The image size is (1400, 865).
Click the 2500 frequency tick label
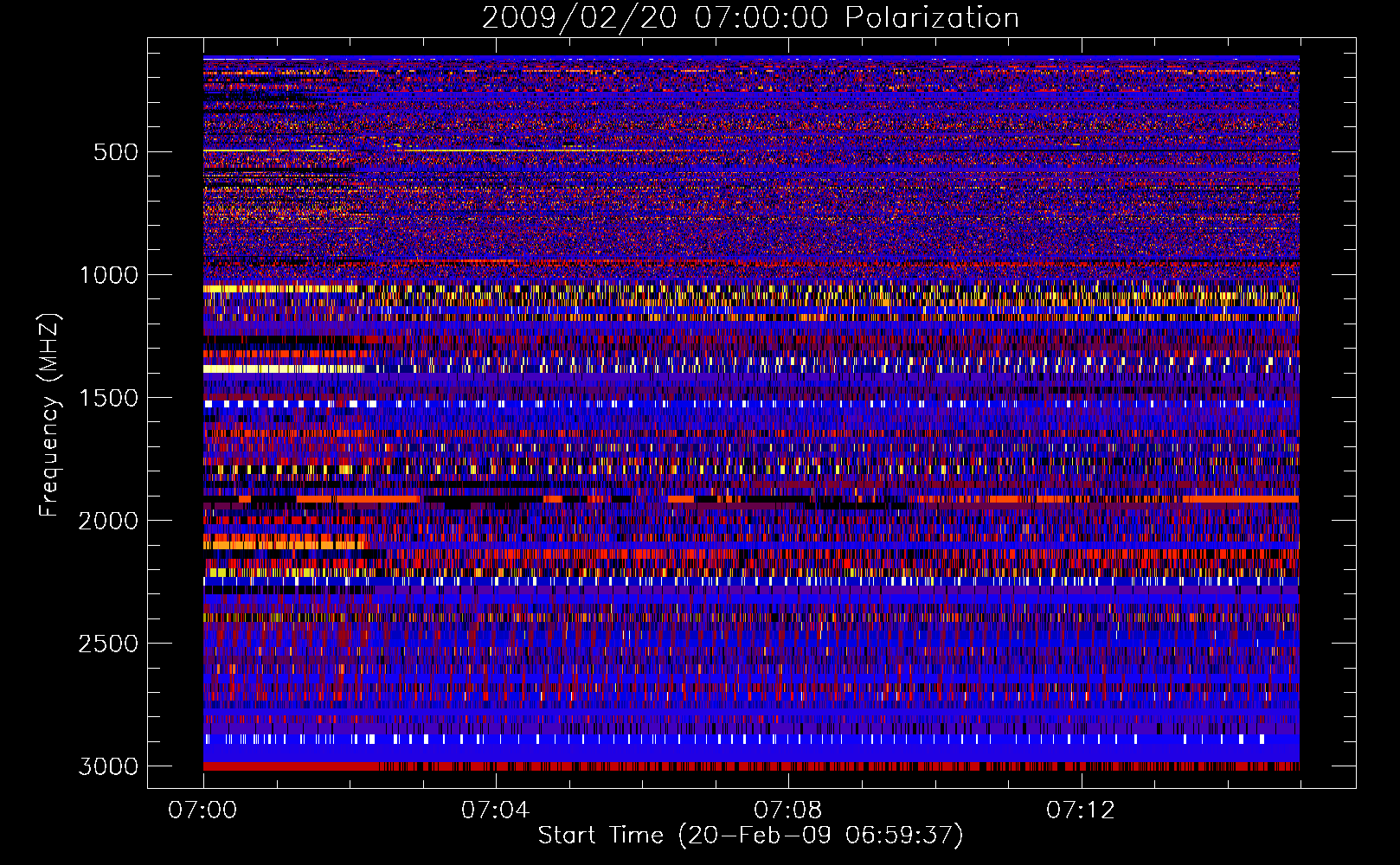(108, 644)
